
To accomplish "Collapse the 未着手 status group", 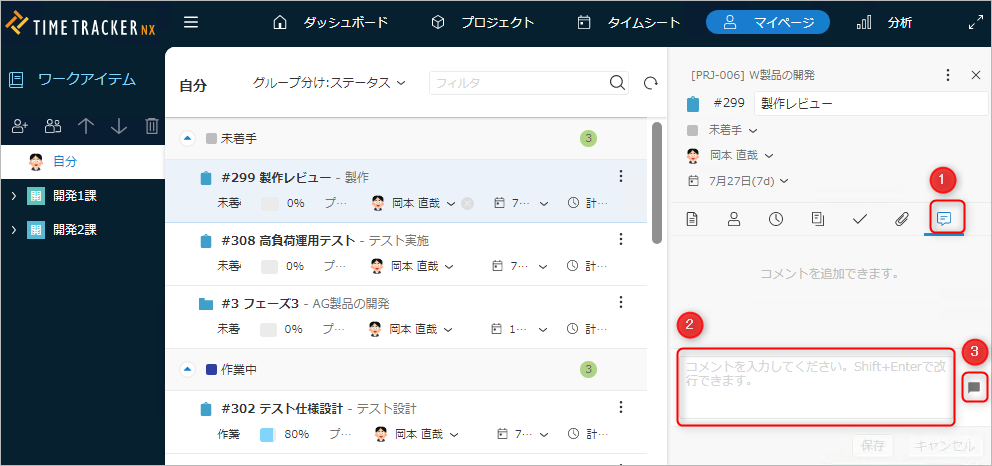I will [187, 138].
